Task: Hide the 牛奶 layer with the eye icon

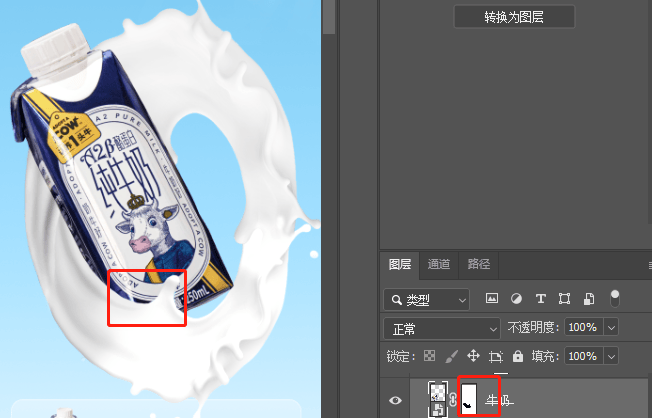Action: [395, 400]
